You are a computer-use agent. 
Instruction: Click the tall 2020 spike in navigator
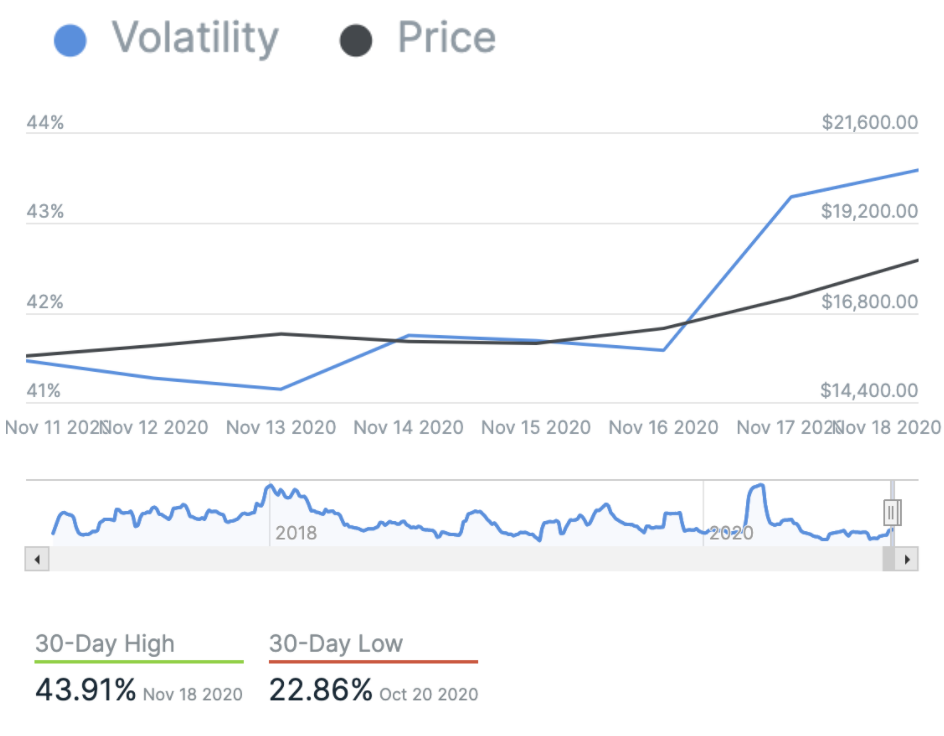757,490
